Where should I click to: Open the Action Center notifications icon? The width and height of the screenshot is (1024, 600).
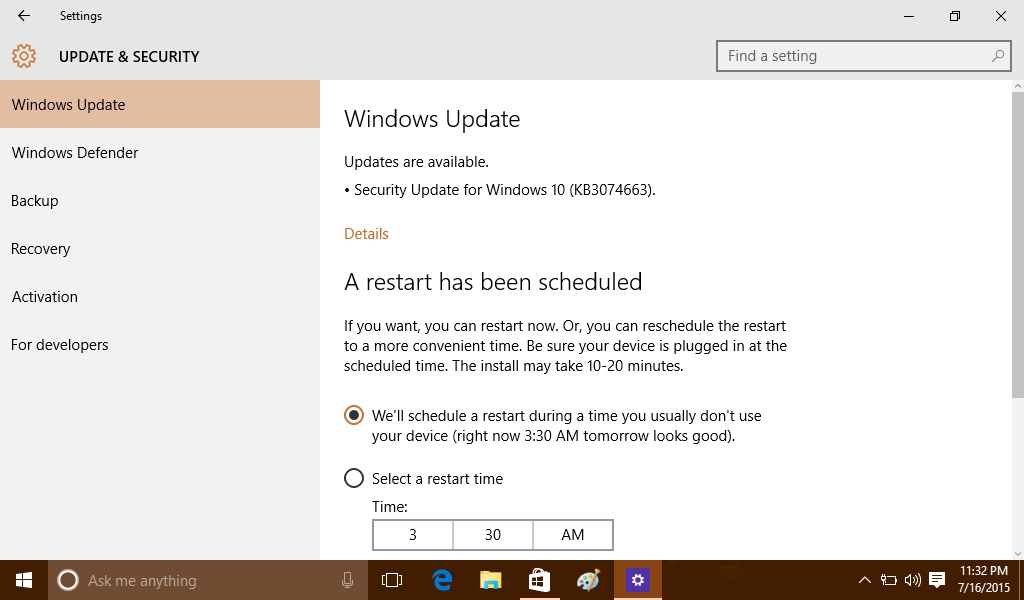click(937, 580)
